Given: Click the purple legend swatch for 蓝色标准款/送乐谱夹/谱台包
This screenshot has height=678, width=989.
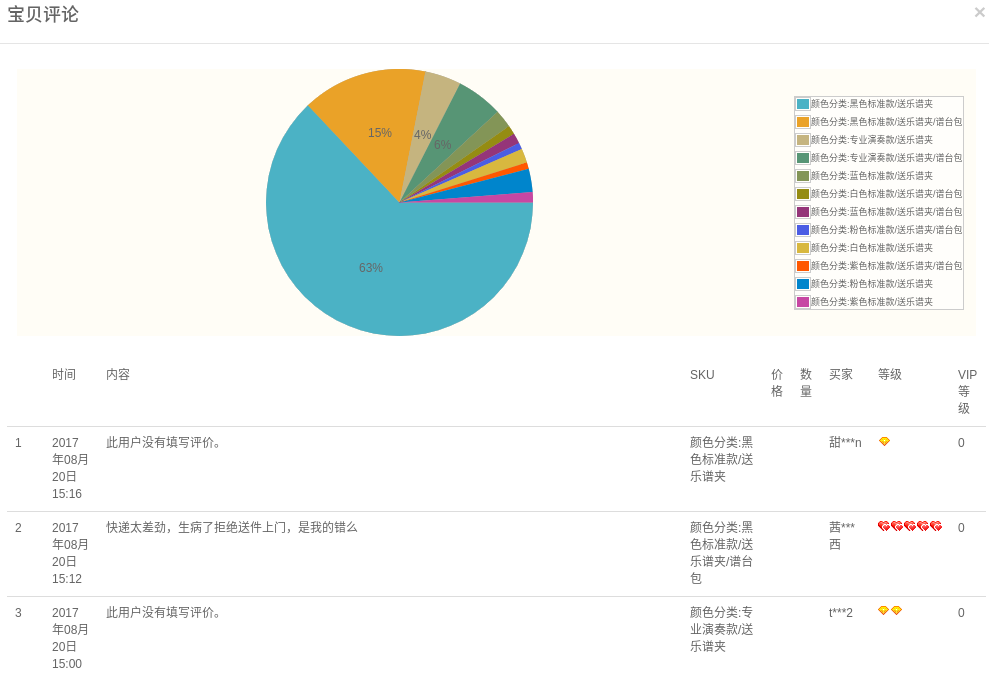Looking at the screenshot, I should 803,212.
